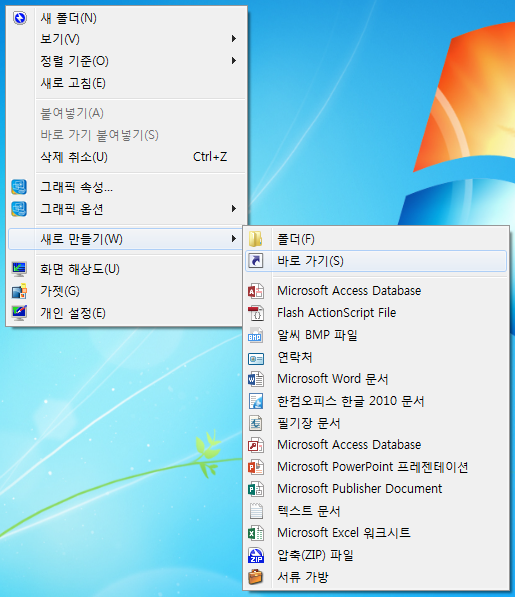Create new 한컴오피스 한글 2010 문서
This screenshot has width=515, height=597.
point(376,401)
